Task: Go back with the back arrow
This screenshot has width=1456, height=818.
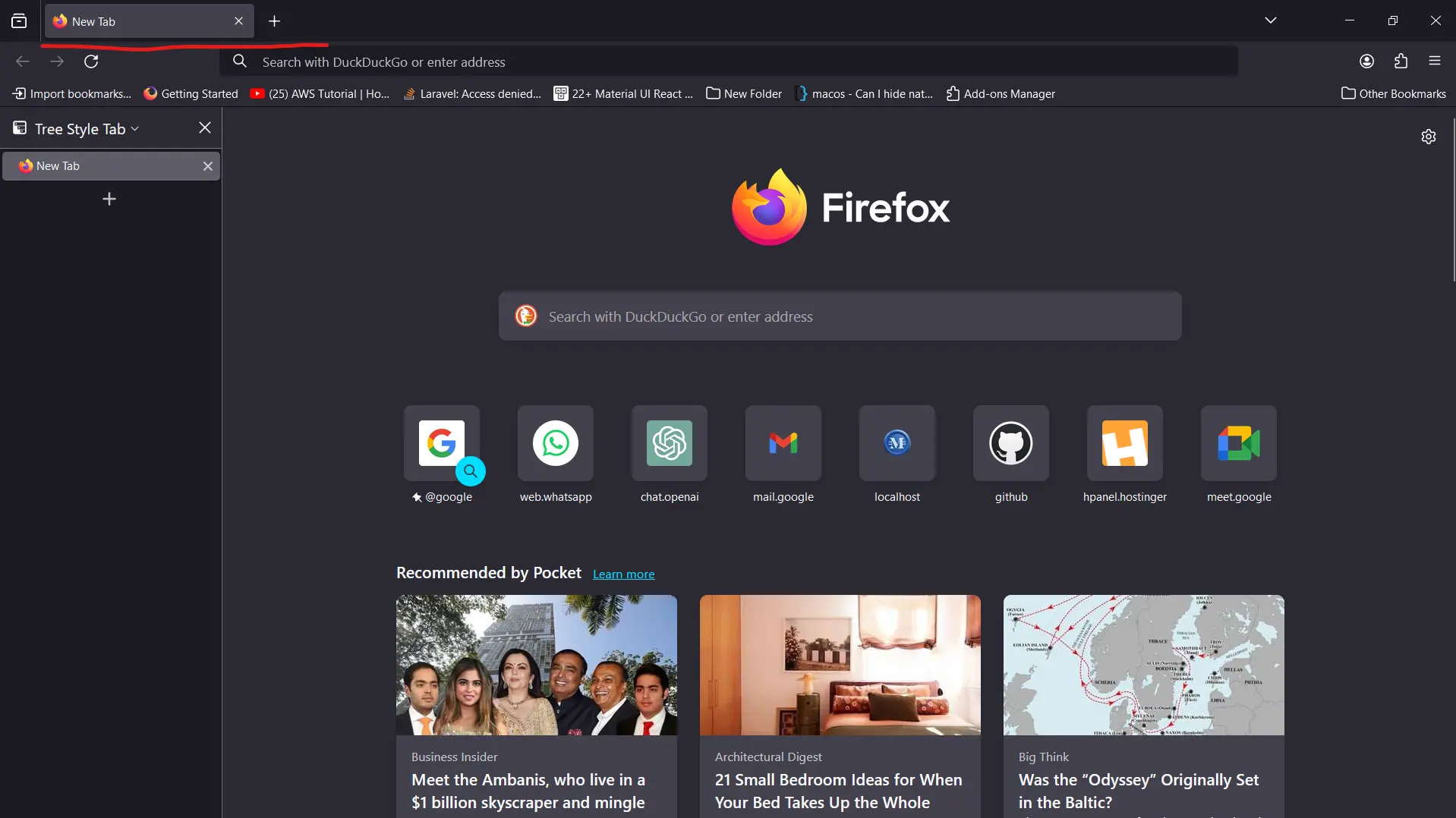Action: 23,61
